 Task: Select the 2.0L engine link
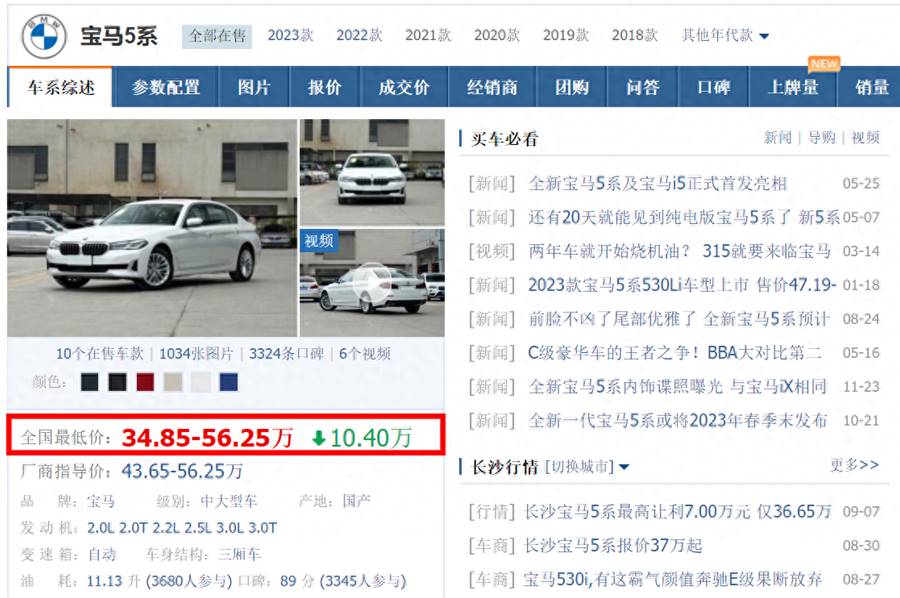[x=100, y=527]
